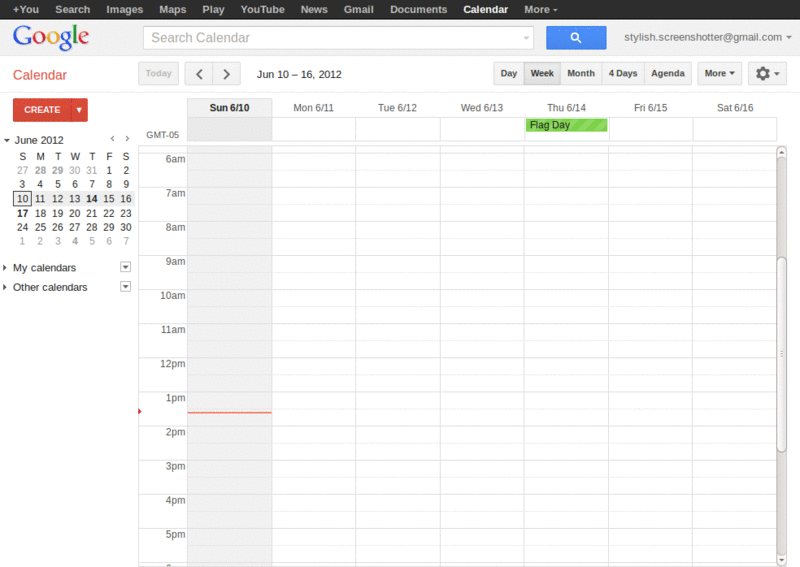Open More menu in top navigation bar

pos(540,9)
